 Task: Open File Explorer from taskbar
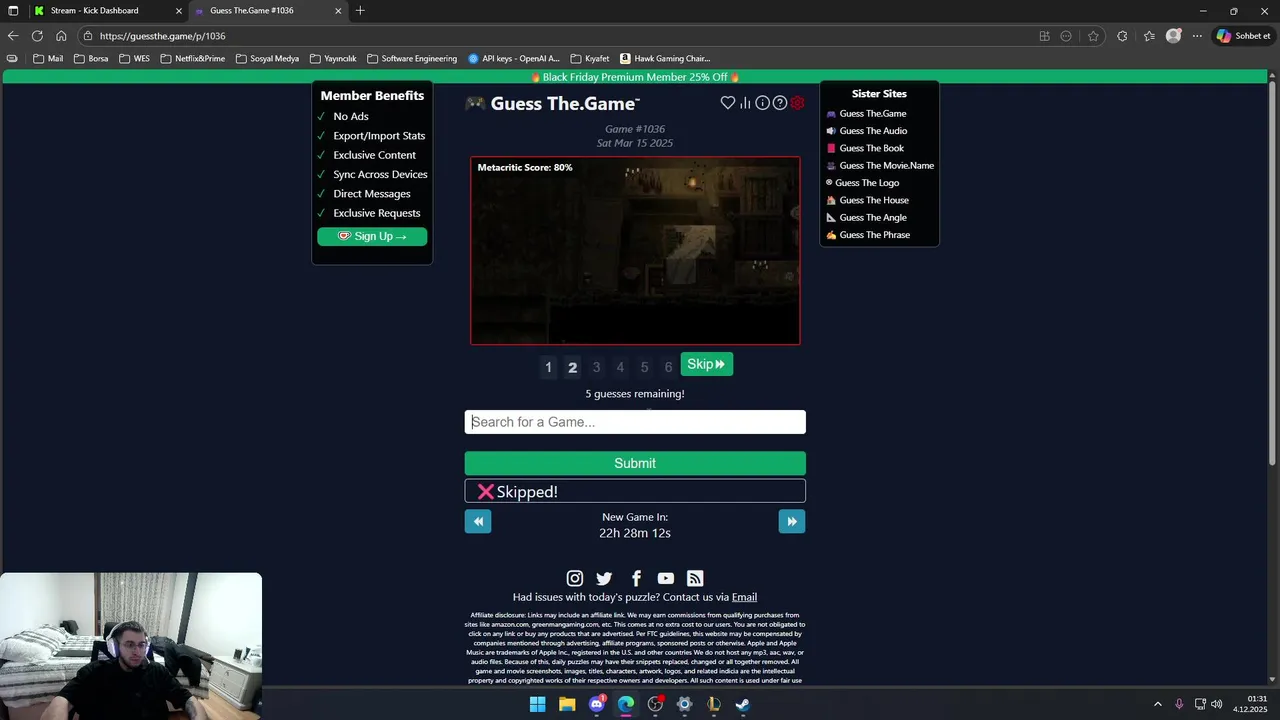(x=567, y=704)
